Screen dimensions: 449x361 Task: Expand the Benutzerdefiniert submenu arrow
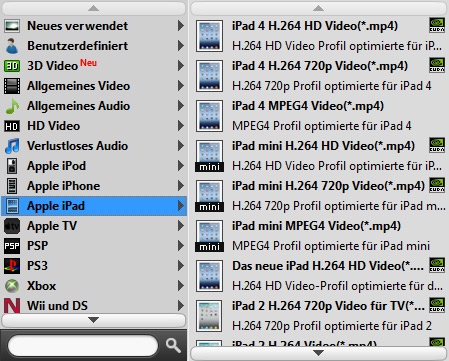(x=181, y=46)
